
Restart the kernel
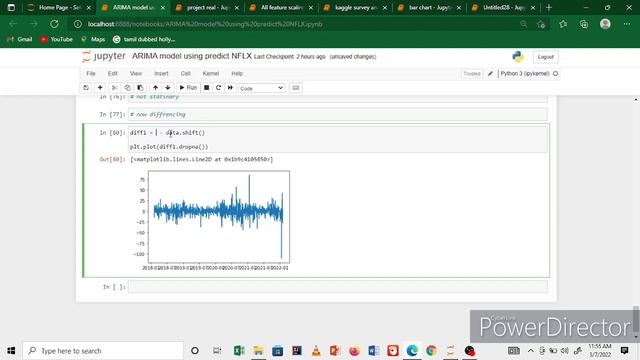tap(218, 88)
